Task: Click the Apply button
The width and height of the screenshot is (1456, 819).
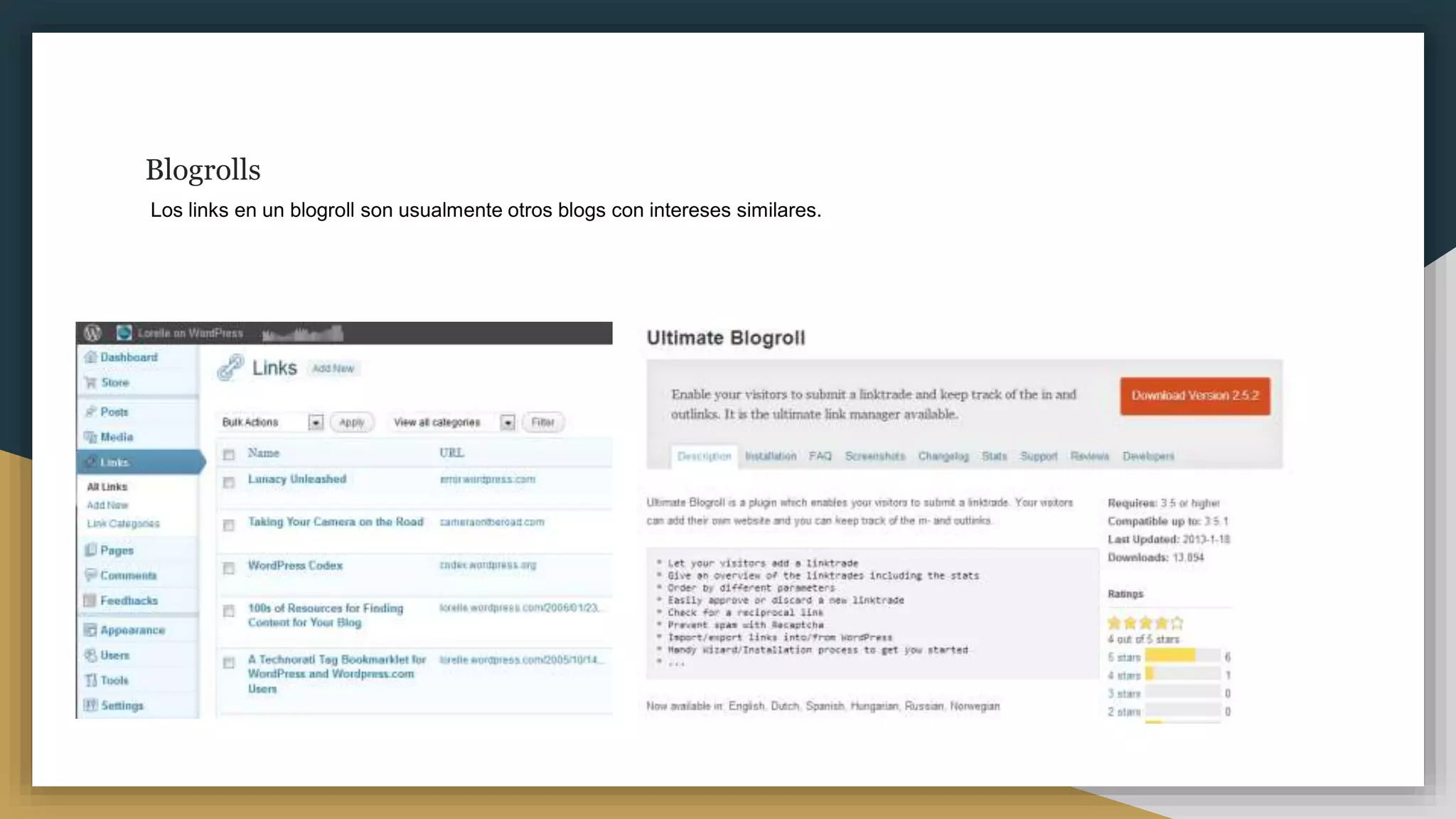Action: coord(351,422)
